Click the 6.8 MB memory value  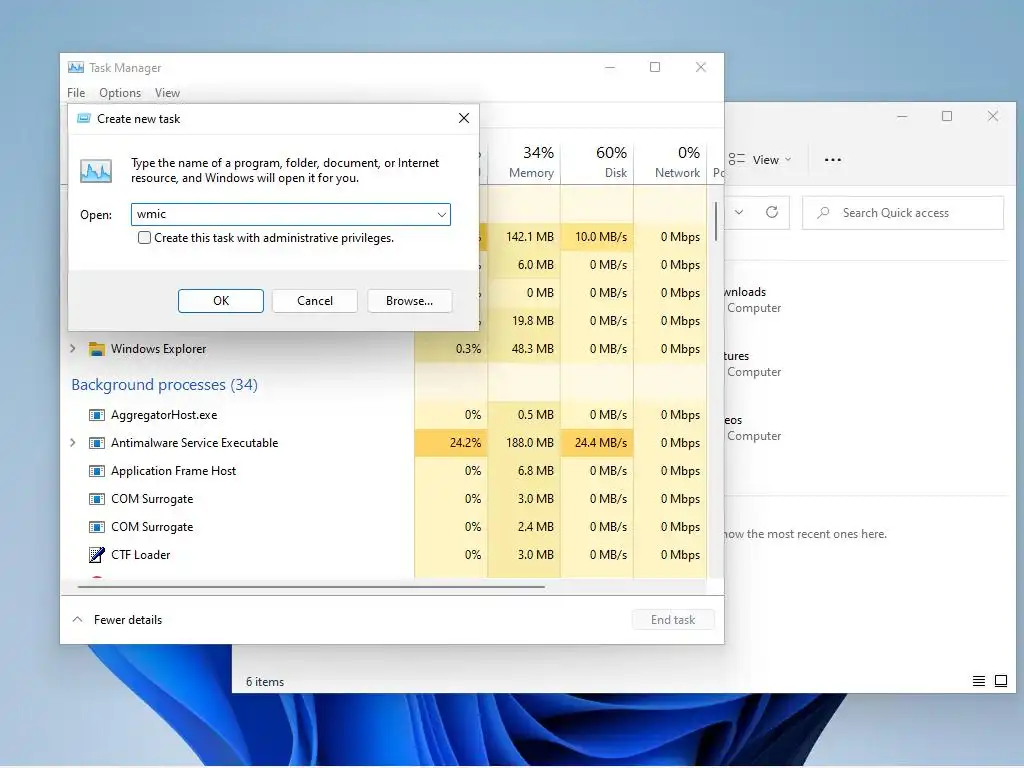(536, 471)
